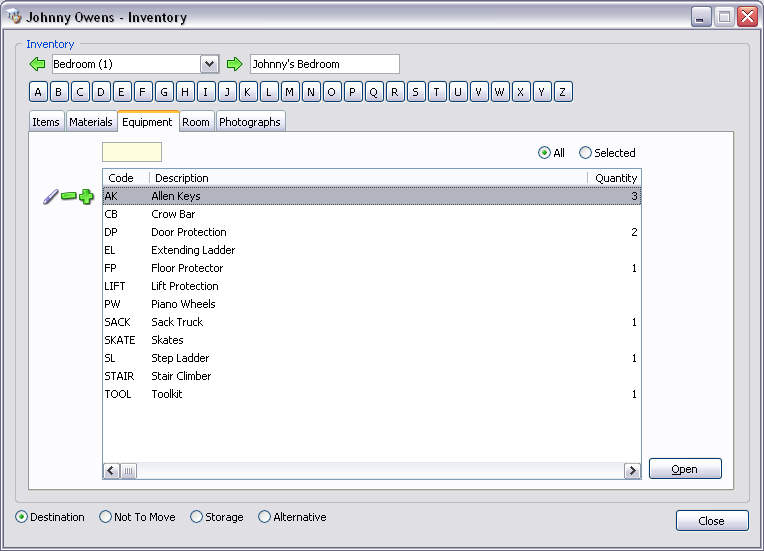The image size is (764, 551).
Task: Select the All radio button
Action: coord(545,153)
